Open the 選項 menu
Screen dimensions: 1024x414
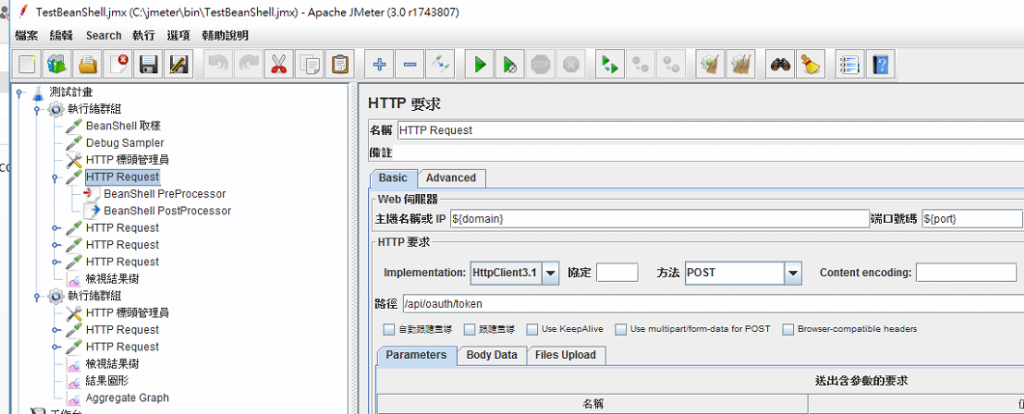tap(178, 35)
